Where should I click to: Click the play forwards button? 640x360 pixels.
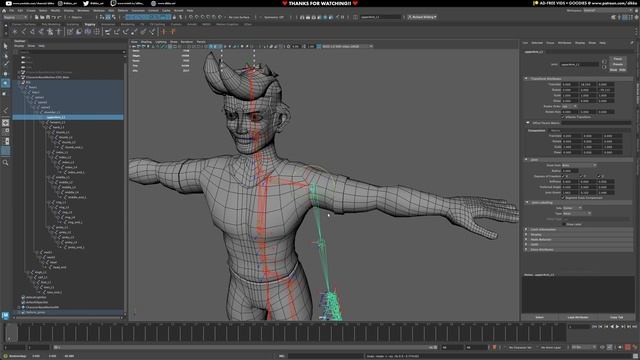click(x=618, y=327)
